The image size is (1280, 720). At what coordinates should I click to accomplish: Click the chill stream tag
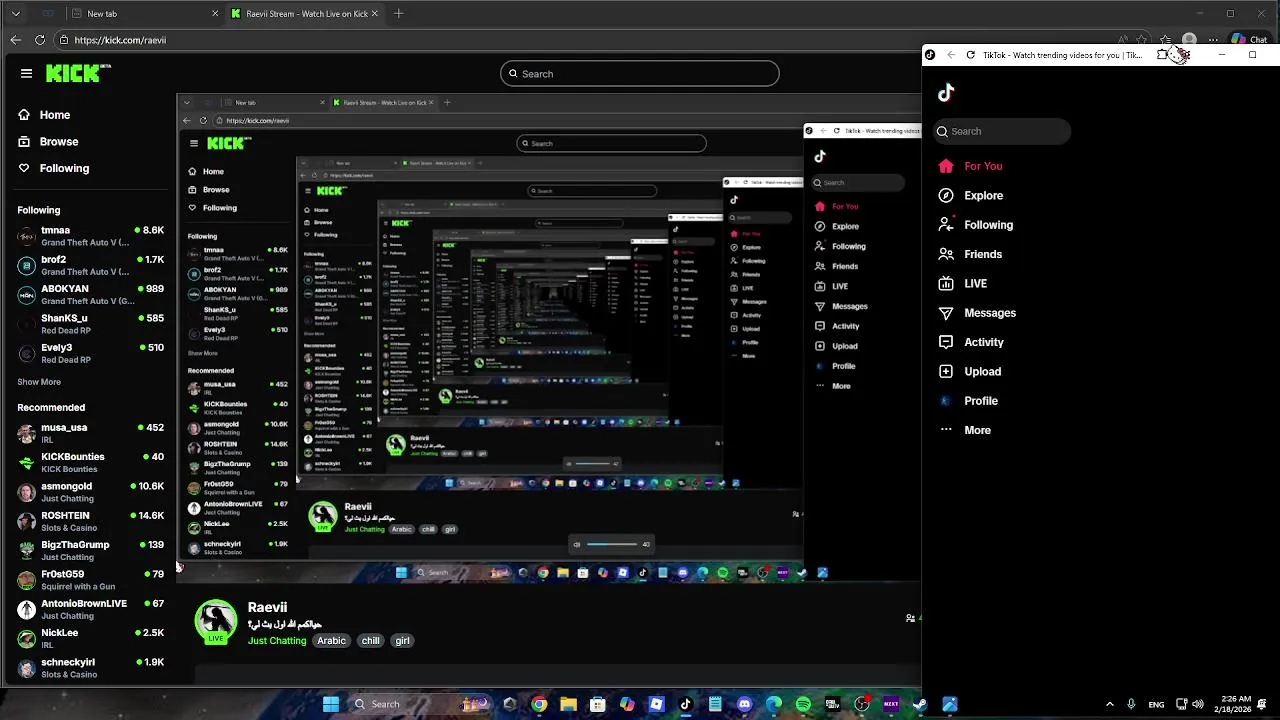click(371, 641)
